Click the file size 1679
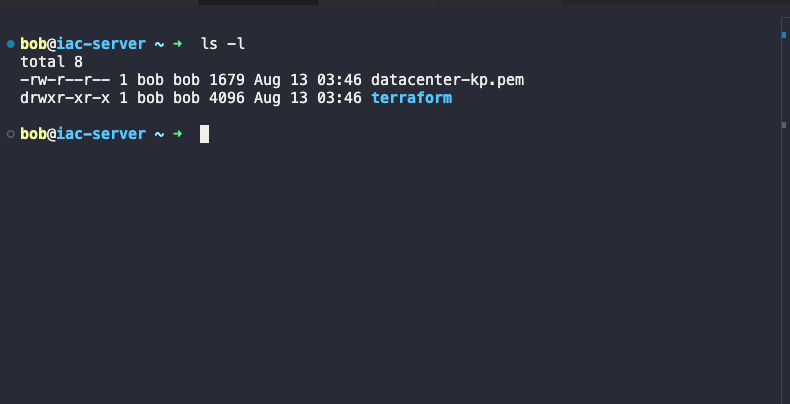The image size is (790, 404). coord(227,80)
